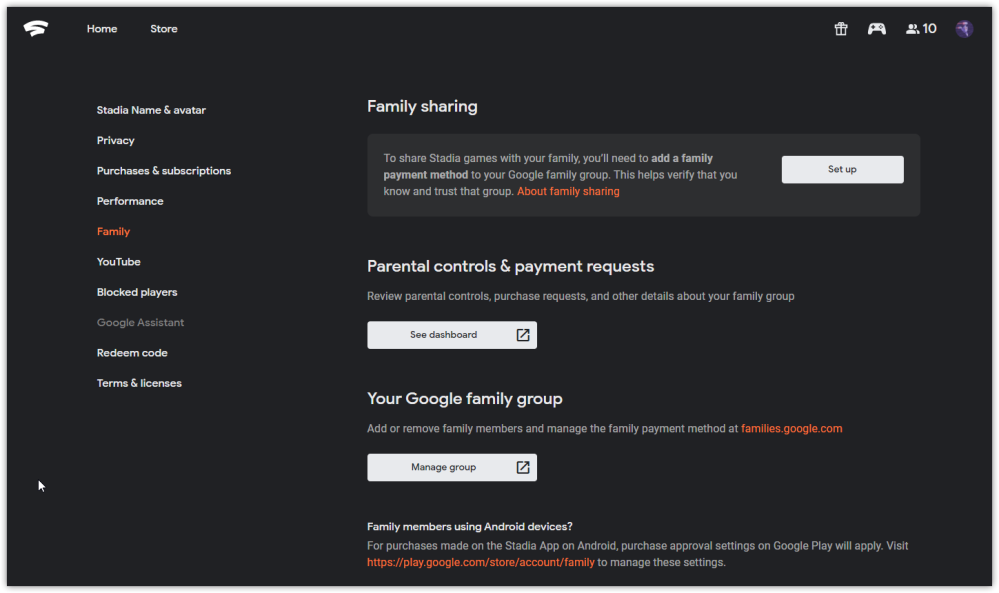Click external-link icon on Manage group
Image resolution: width=999 pixels, height=593 pixels.
tap(523, 467)
